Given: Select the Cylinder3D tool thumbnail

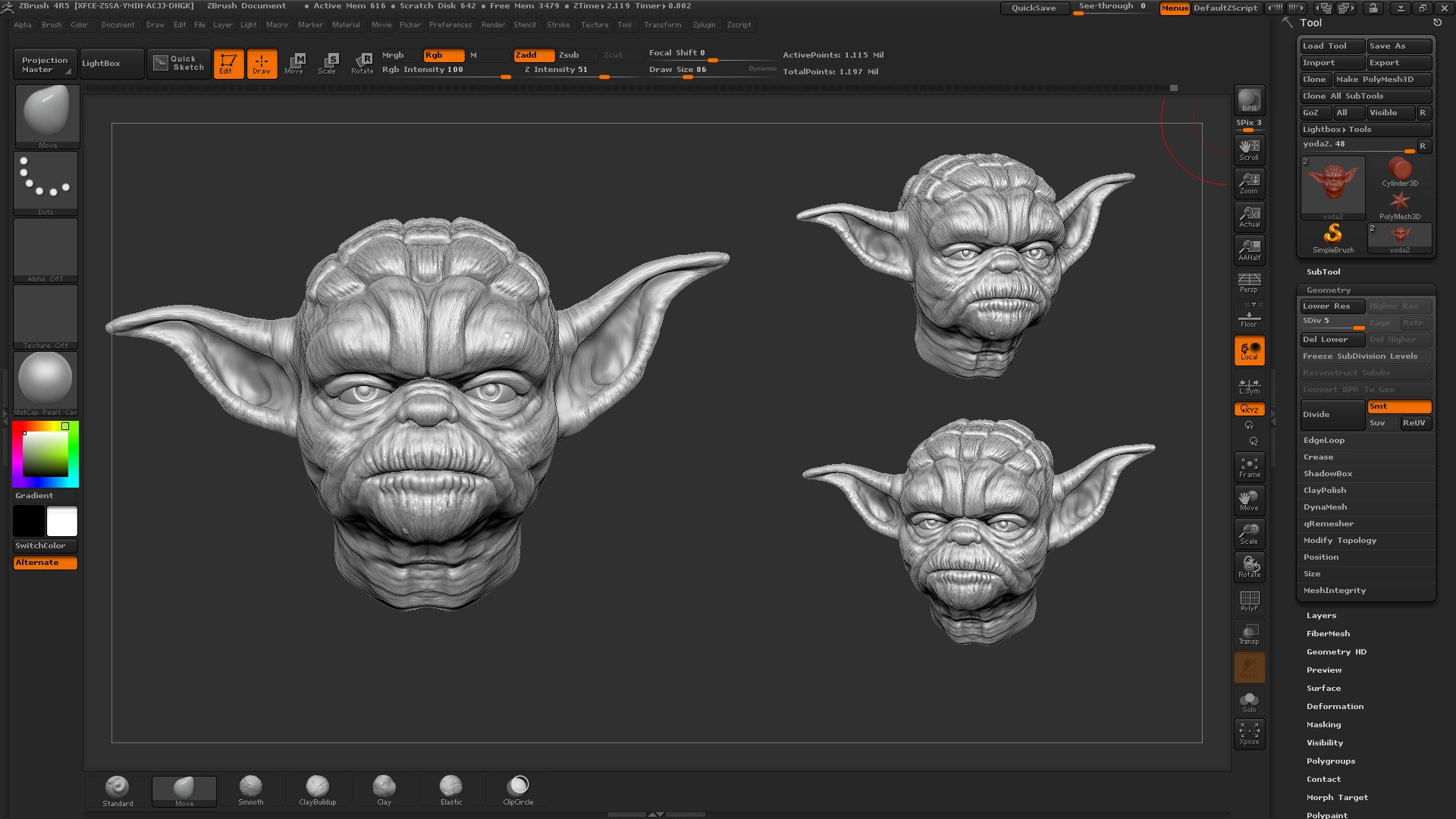Looking at the screenshot, I should tap(1399, 172).
